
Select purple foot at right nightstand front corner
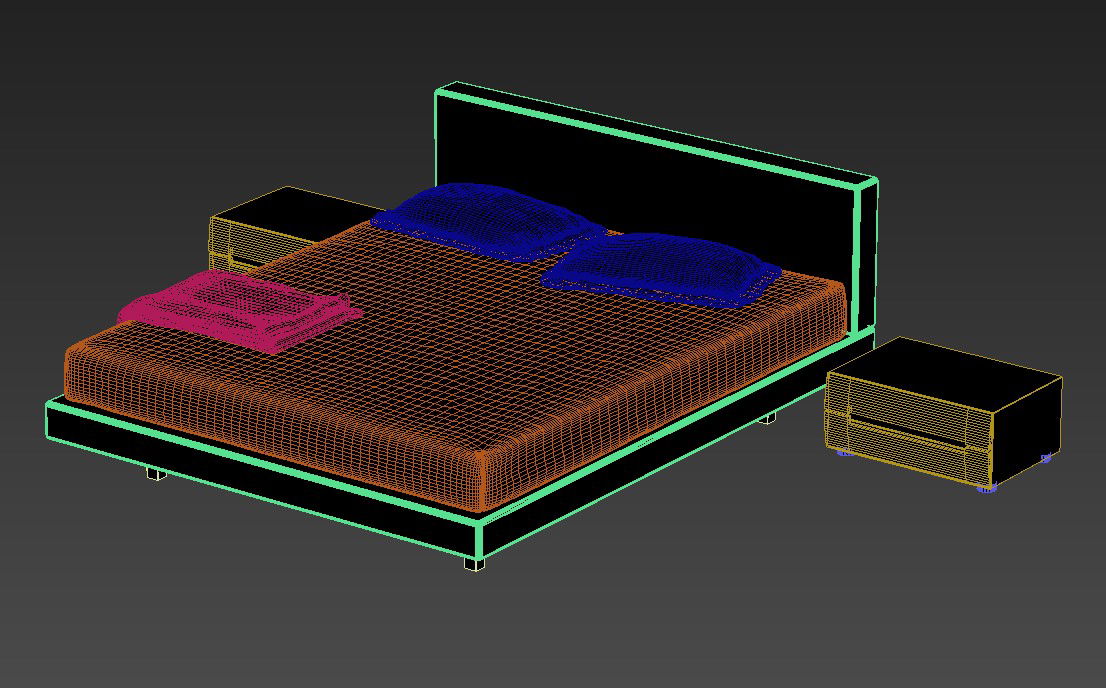pyautogui.click(x=987, y=488)
